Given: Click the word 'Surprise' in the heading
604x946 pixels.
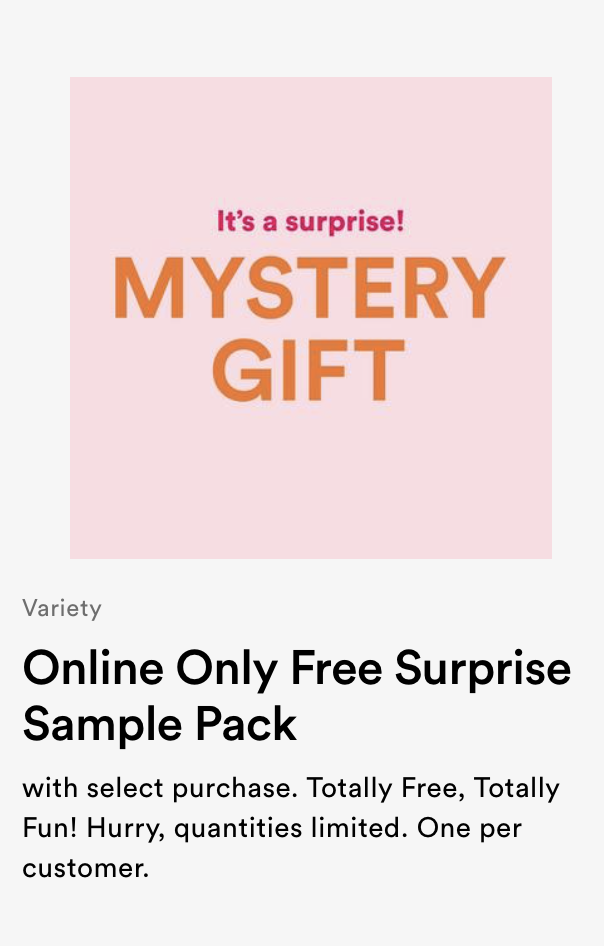Looking at the screenshot, I should click(483, 670).
